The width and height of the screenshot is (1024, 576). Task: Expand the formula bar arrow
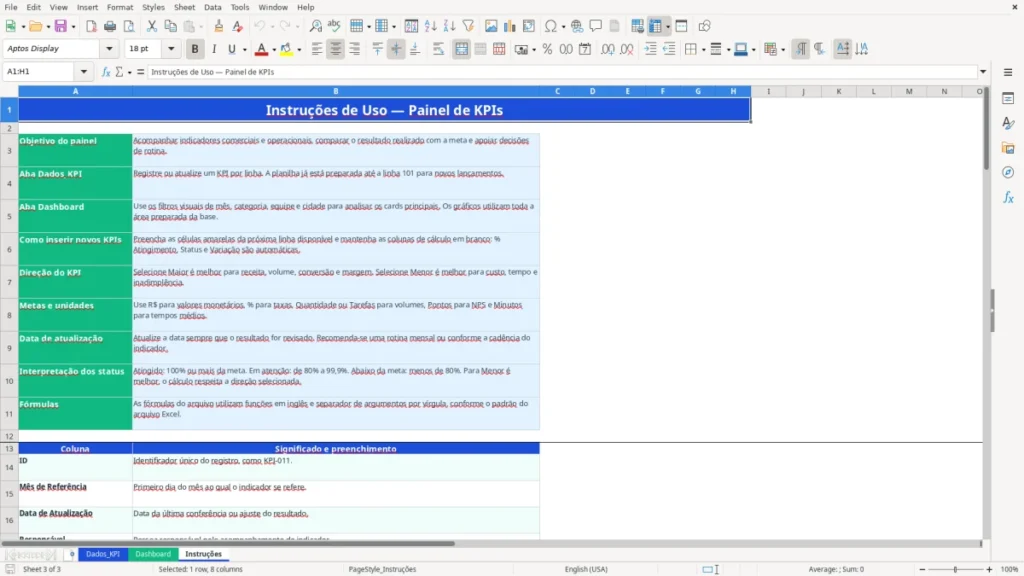click(x=983, y=72)
